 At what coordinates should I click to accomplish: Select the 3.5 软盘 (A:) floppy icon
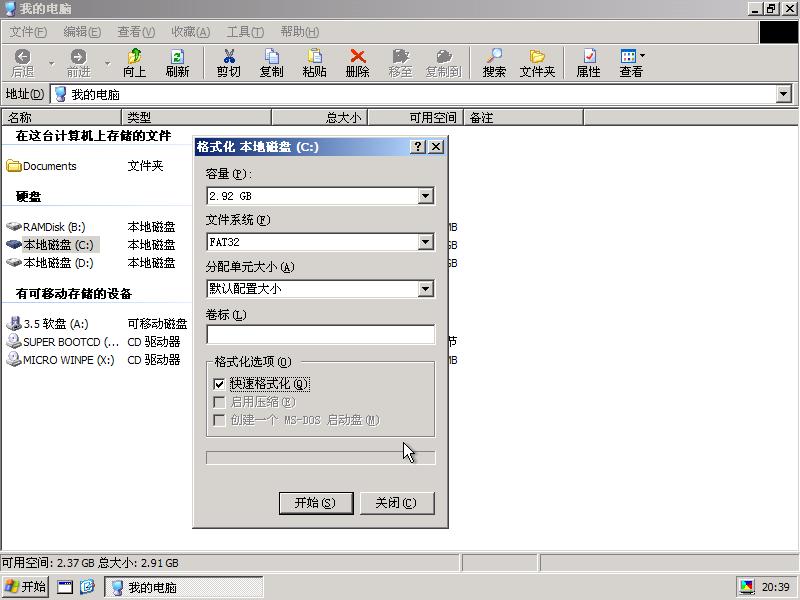14,323
